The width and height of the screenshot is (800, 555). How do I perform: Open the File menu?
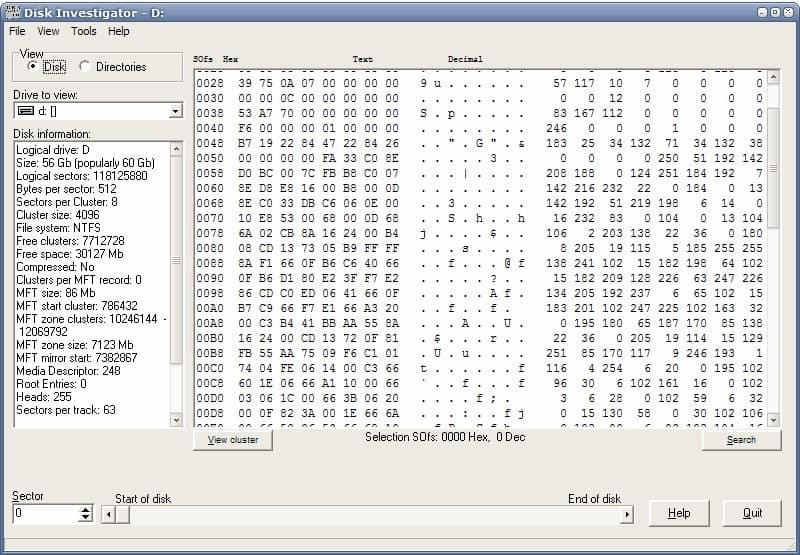[x=17, y=31]
